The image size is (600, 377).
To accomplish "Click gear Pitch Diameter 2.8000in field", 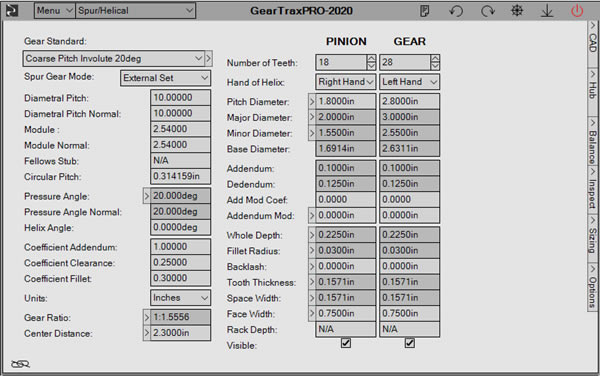I will click(409, 101).
